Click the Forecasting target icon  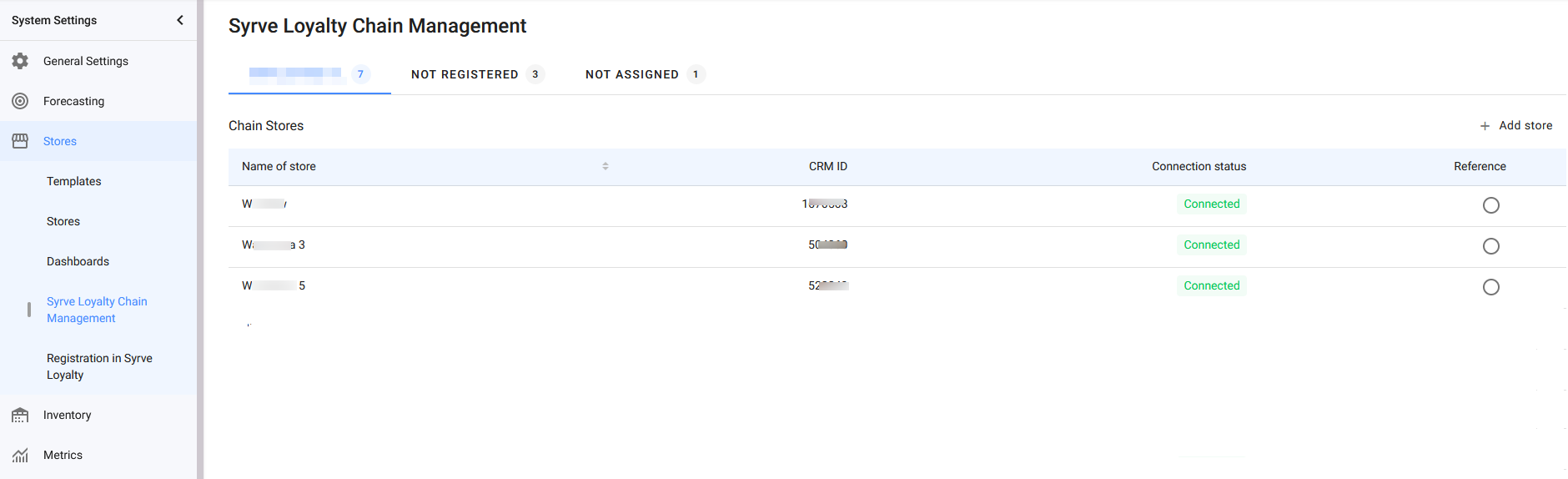20,101
